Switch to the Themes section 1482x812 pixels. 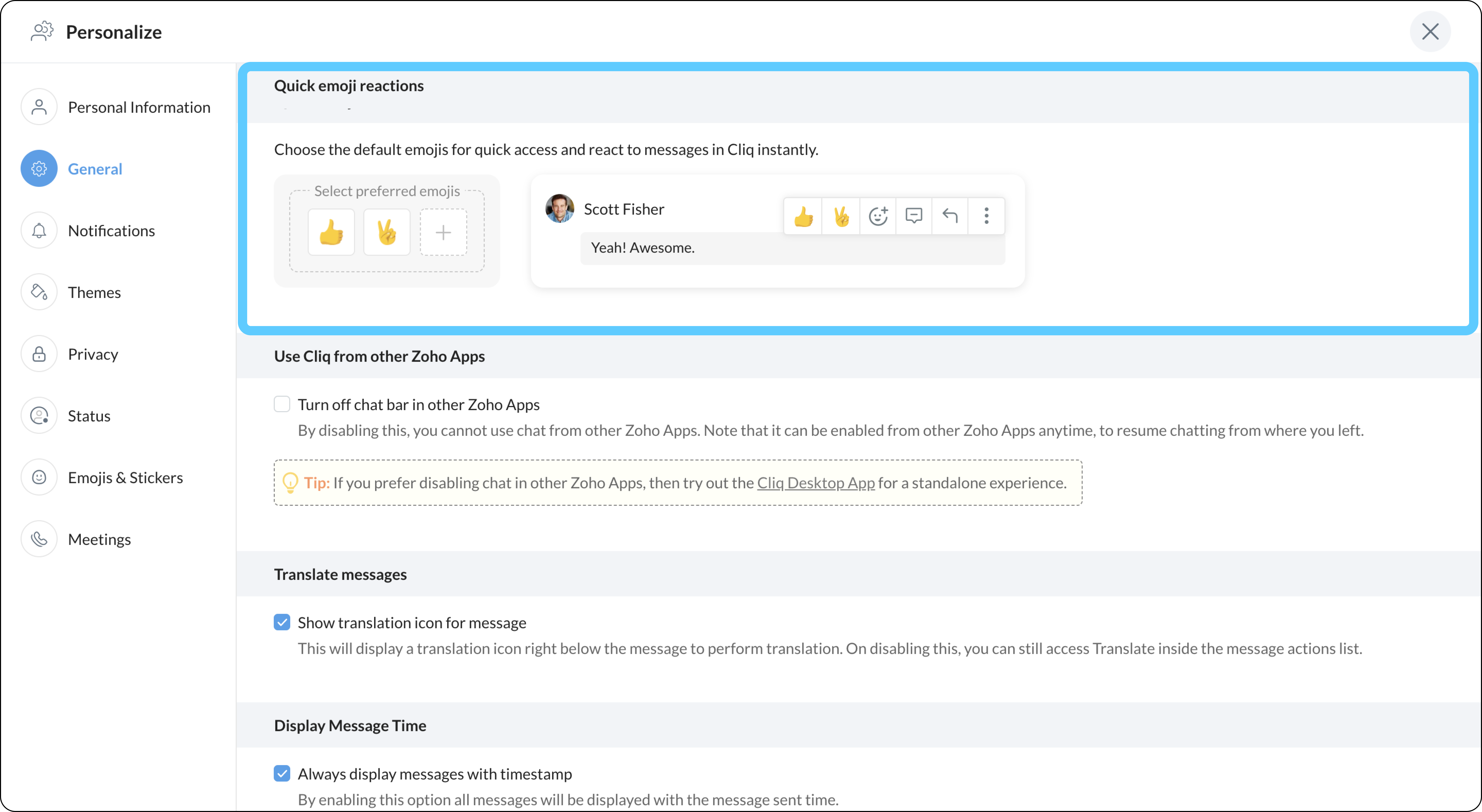pos(94,292)
